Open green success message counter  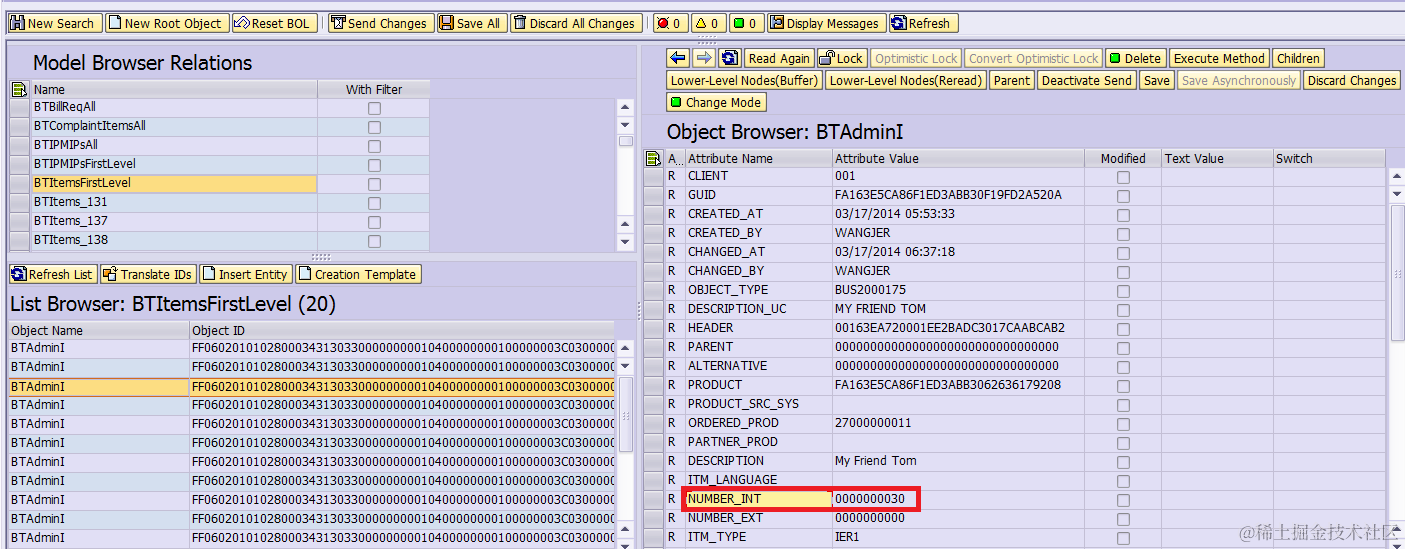(745, 23)
